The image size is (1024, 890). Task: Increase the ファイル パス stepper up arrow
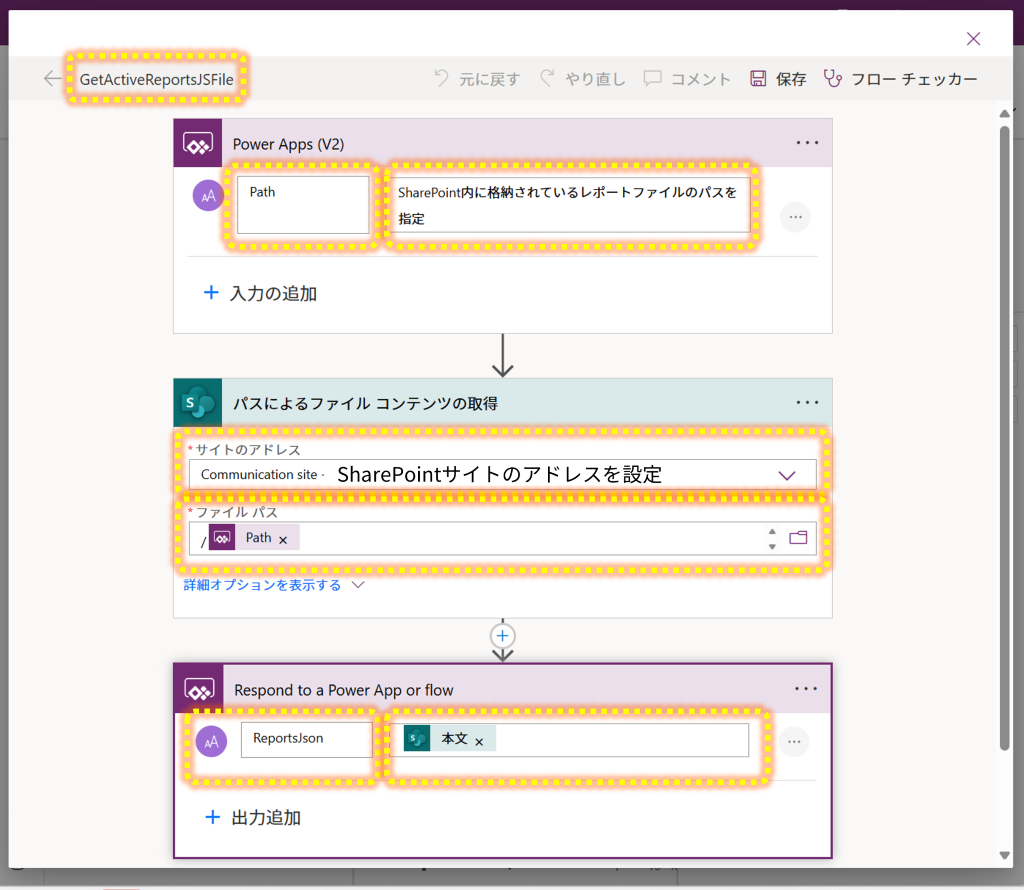coord(772,532)
